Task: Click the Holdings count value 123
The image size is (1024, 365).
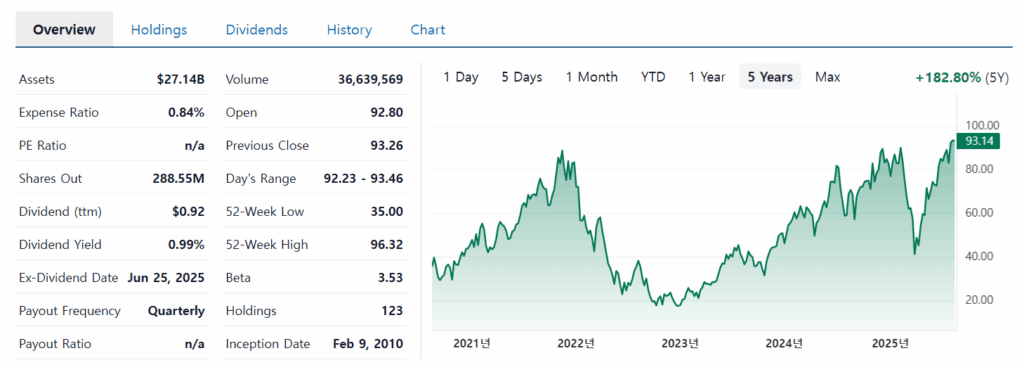Action: click(x=392, y=311)
